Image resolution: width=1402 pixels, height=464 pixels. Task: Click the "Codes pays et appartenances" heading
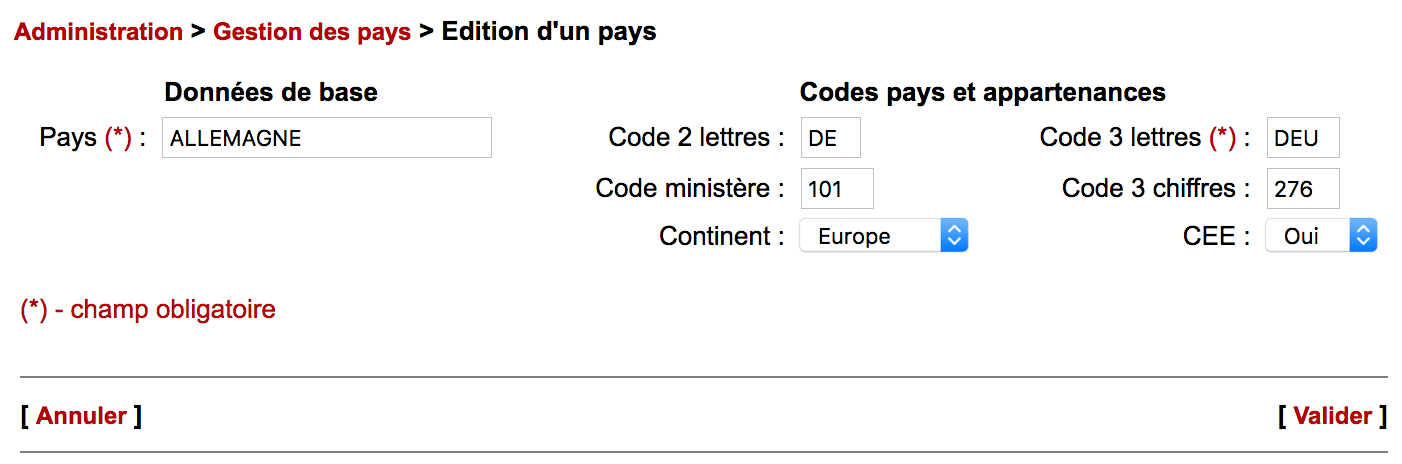point(982,93)
